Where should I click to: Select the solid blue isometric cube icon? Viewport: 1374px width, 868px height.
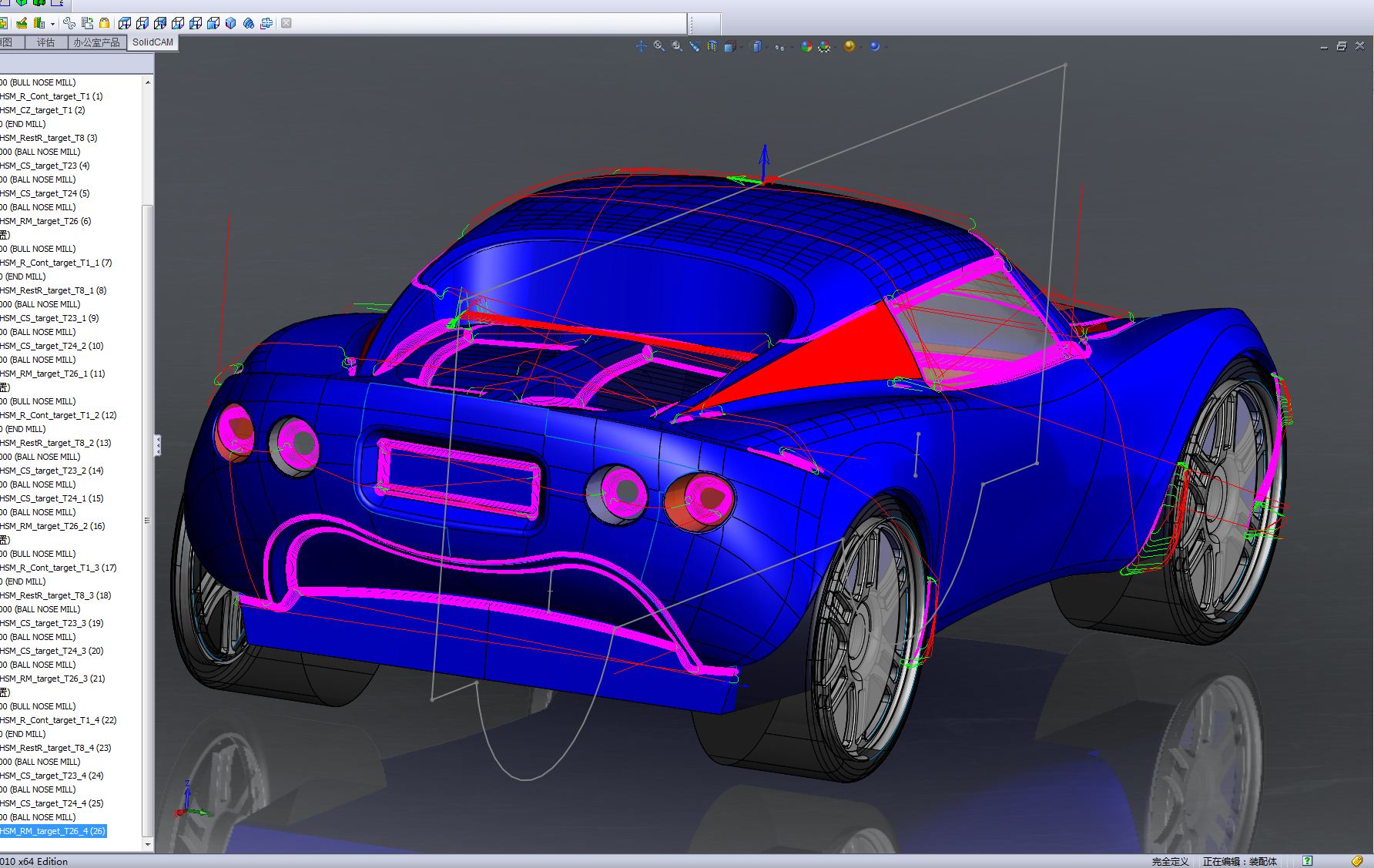[x=230, y=23]
